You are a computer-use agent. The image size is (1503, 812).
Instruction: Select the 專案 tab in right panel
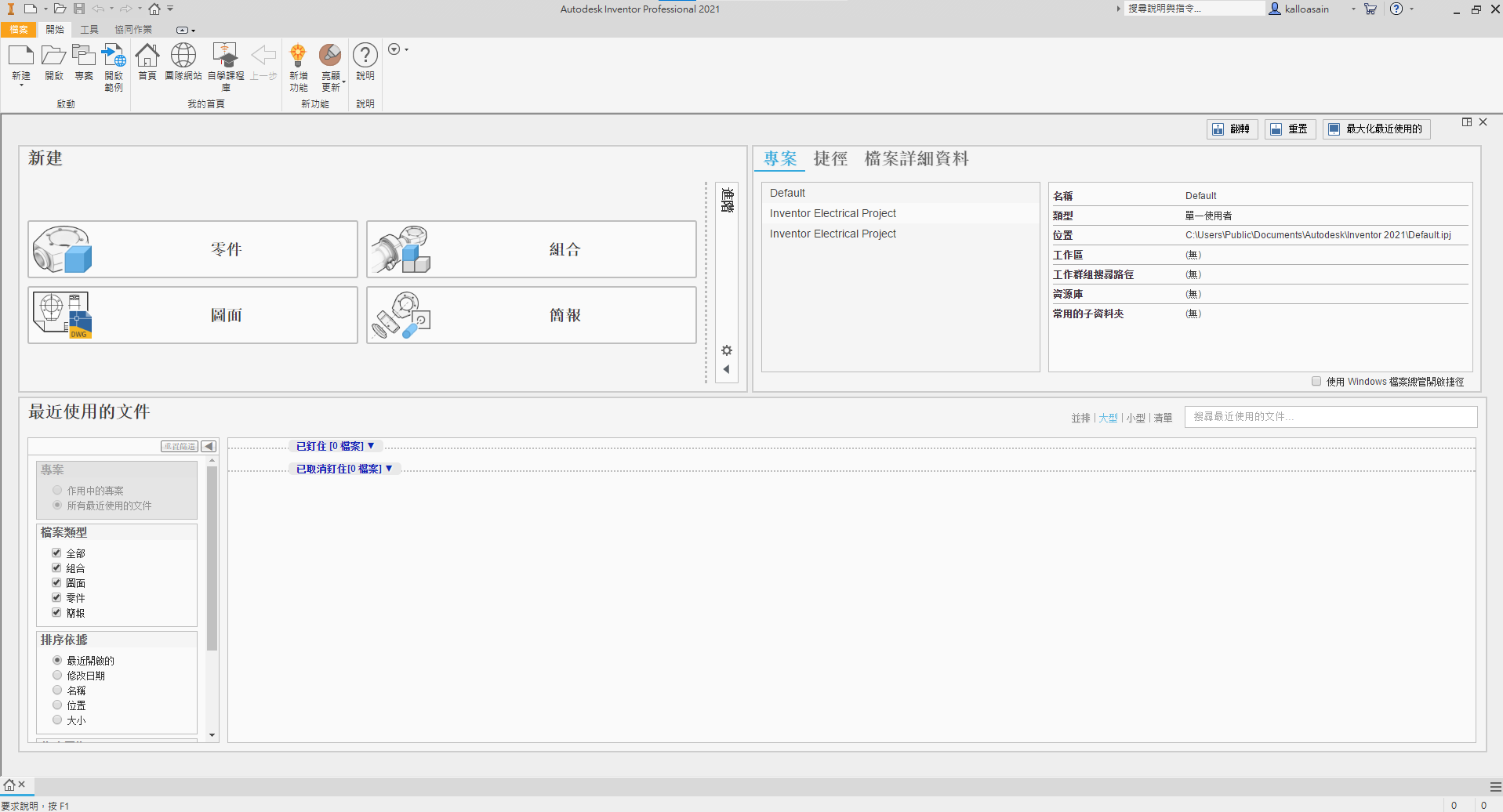780,159
